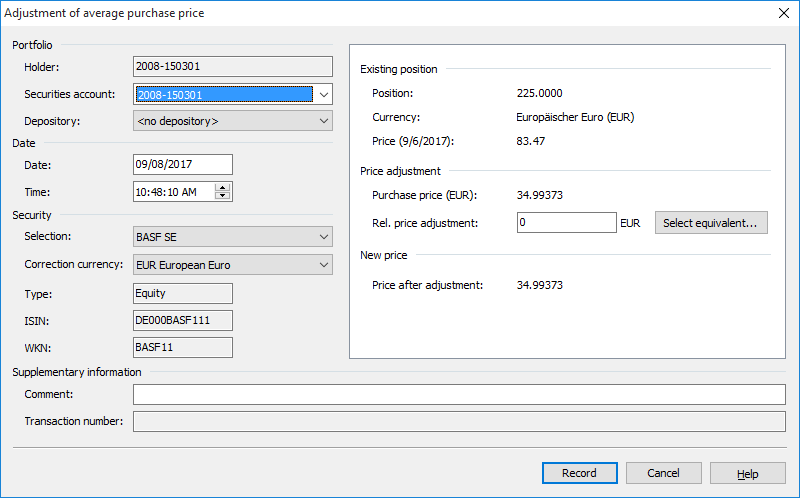Click into the Date field
The width and height of the screenshot is (800, 498).
pyautogui.click(x=182, y=165)
